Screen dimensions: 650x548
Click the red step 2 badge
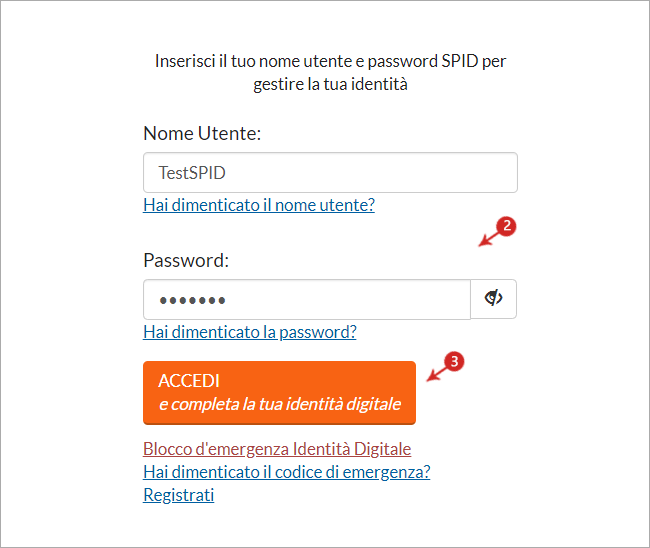[506, 226]
